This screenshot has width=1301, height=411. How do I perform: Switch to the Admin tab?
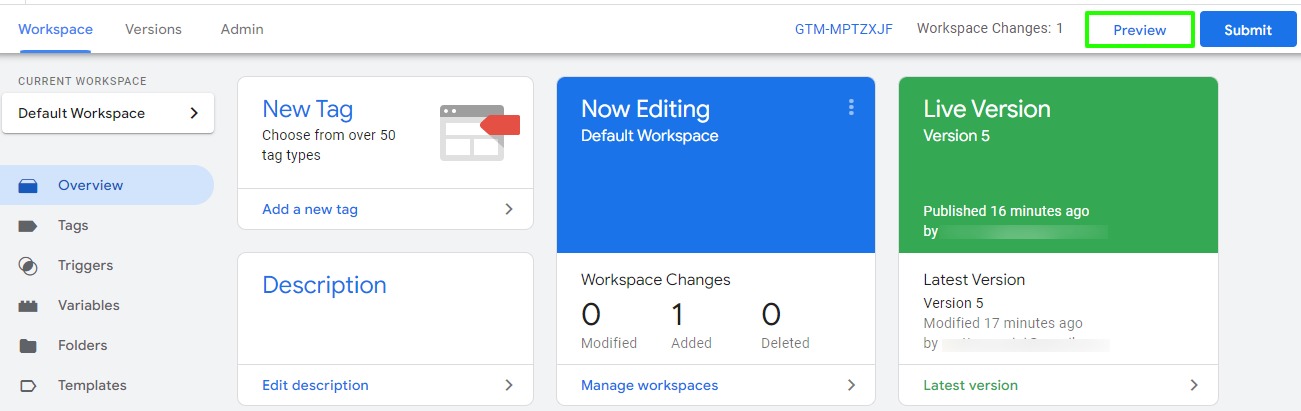click(242, 29)
